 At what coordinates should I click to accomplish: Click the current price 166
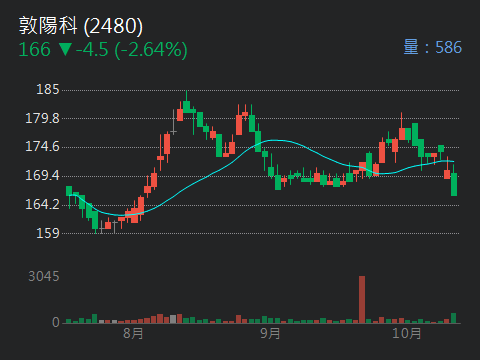(34, 50)
